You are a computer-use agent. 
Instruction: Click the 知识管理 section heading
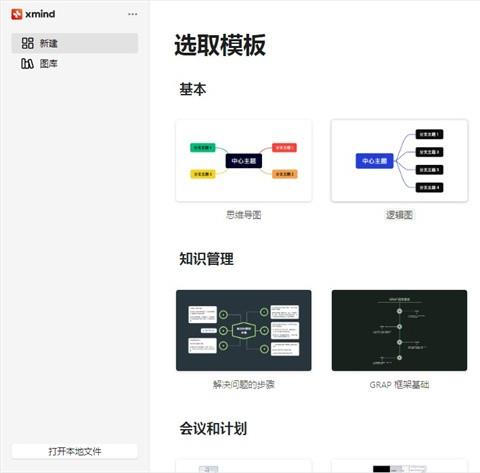[x=206, y=259]
